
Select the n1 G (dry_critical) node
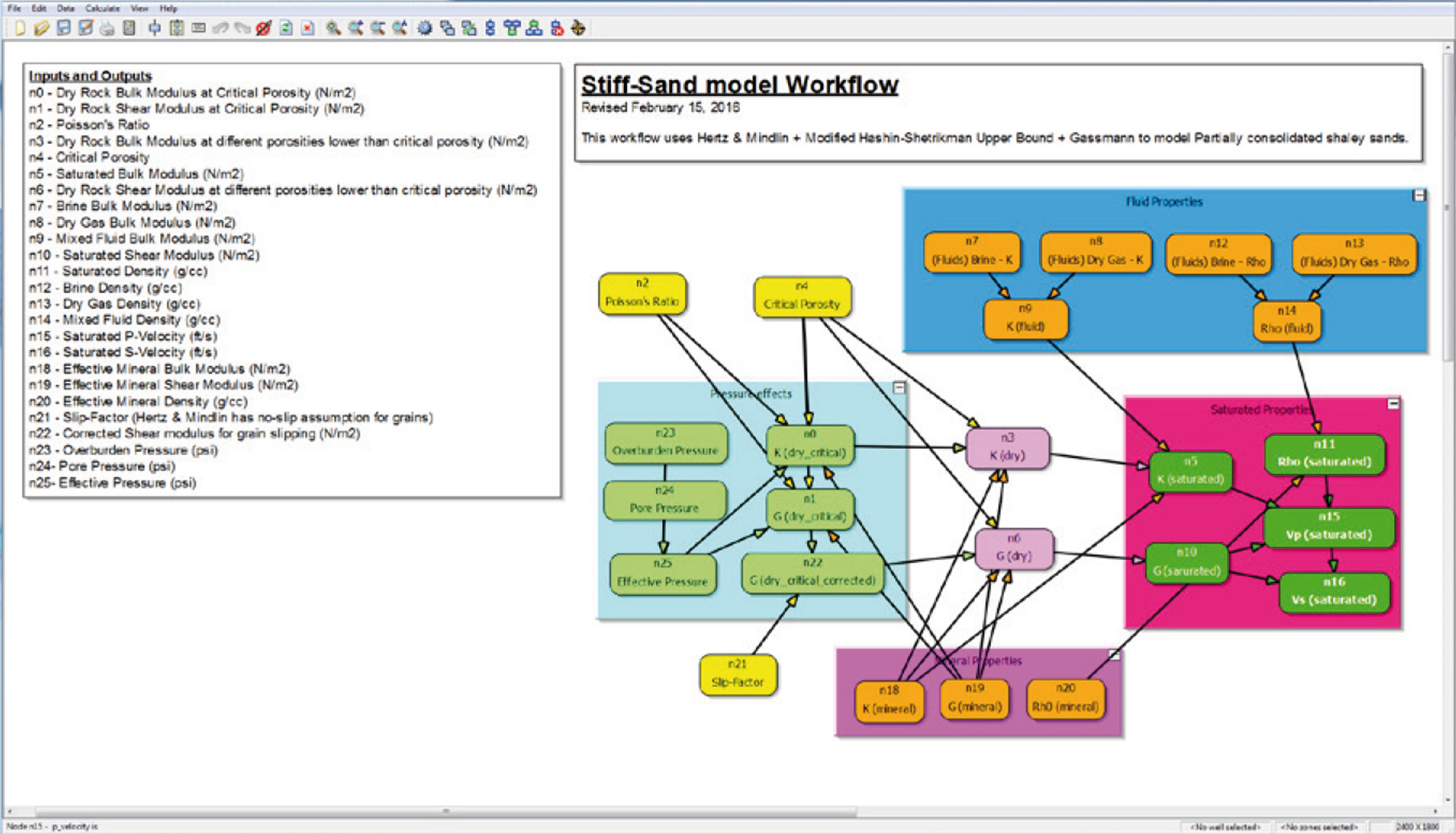pos(810,509)
